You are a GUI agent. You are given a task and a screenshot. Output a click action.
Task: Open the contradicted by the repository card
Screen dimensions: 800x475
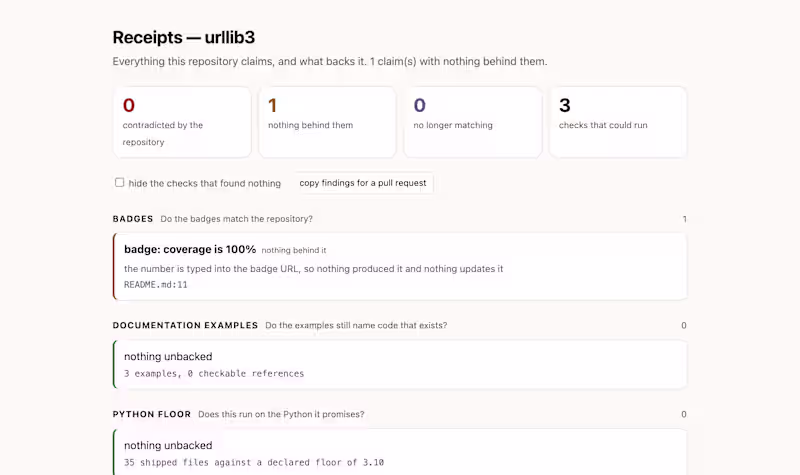[x=182, y=122]
